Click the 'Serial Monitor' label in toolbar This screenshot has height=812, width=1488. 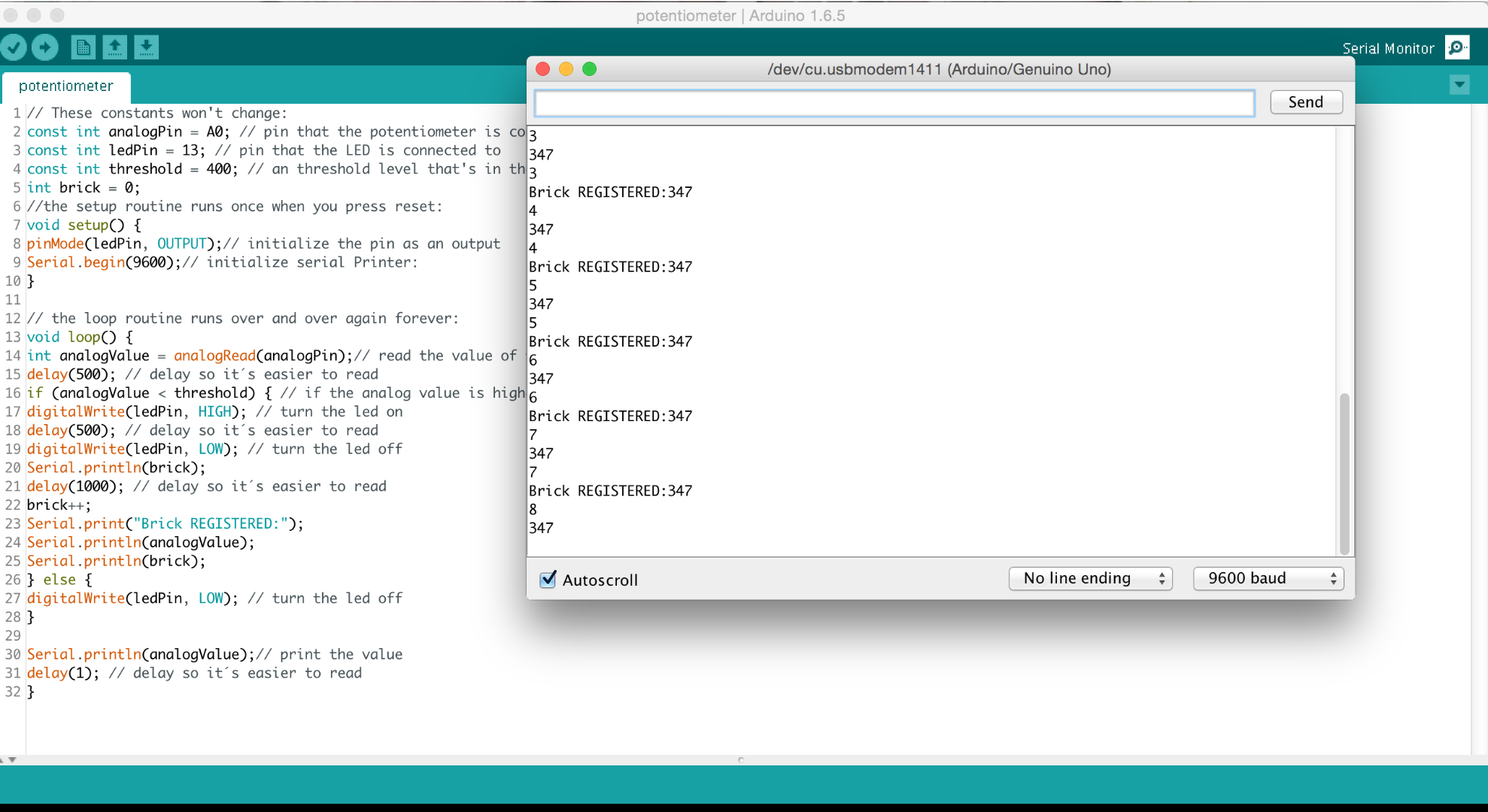pyautogui.click(x=1389, y=49)
